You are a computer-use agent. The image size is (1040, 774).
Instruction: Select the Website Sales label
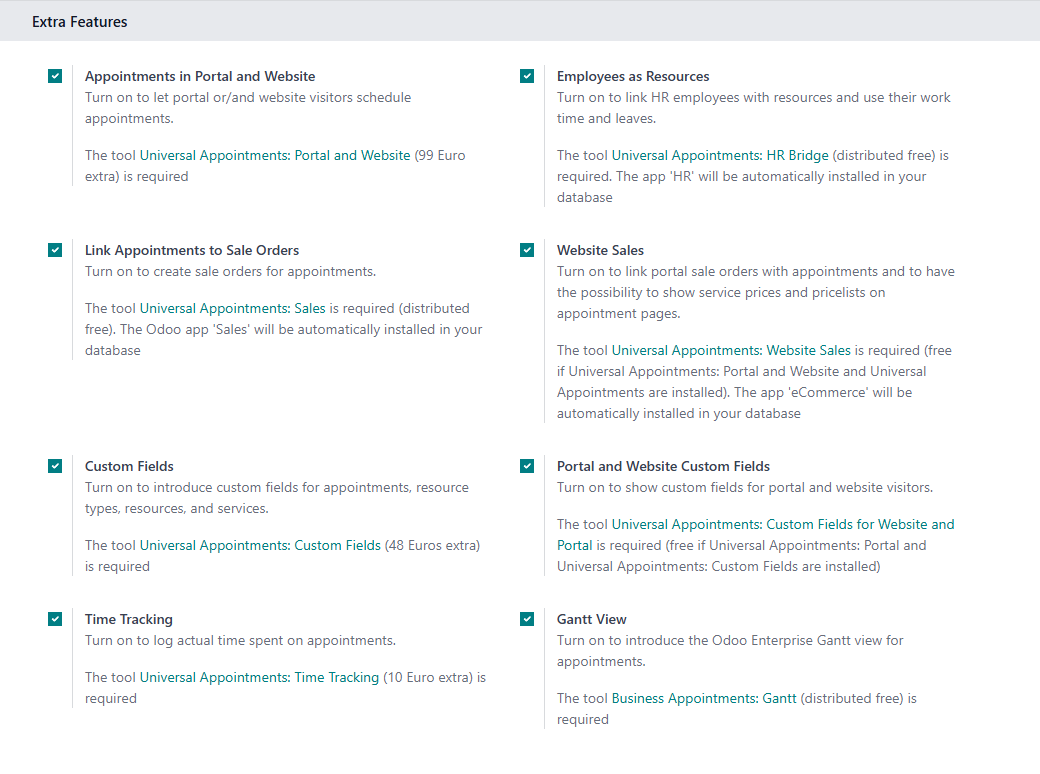coord(600,250)
